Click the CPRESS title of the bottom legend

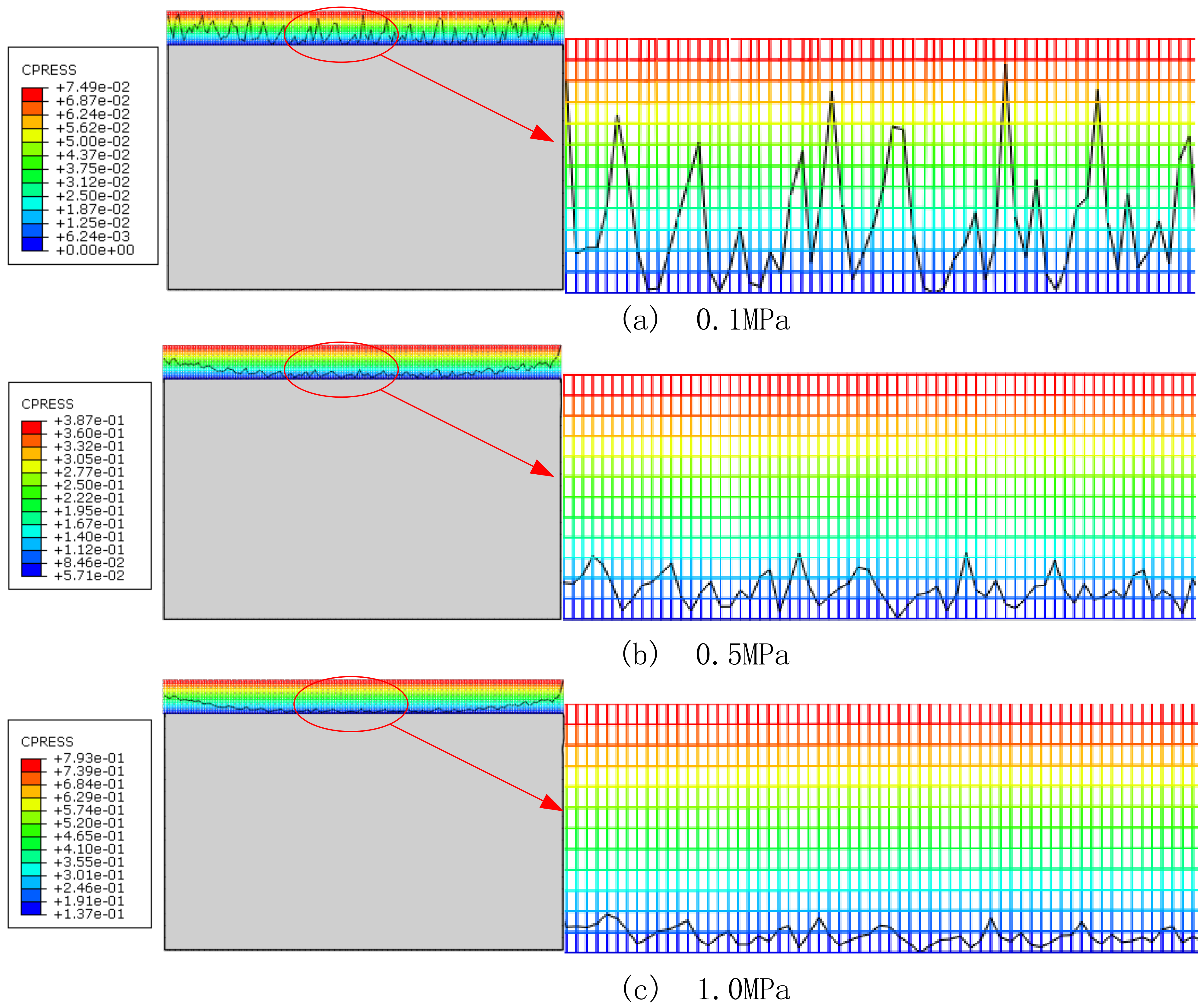[48, 742]
